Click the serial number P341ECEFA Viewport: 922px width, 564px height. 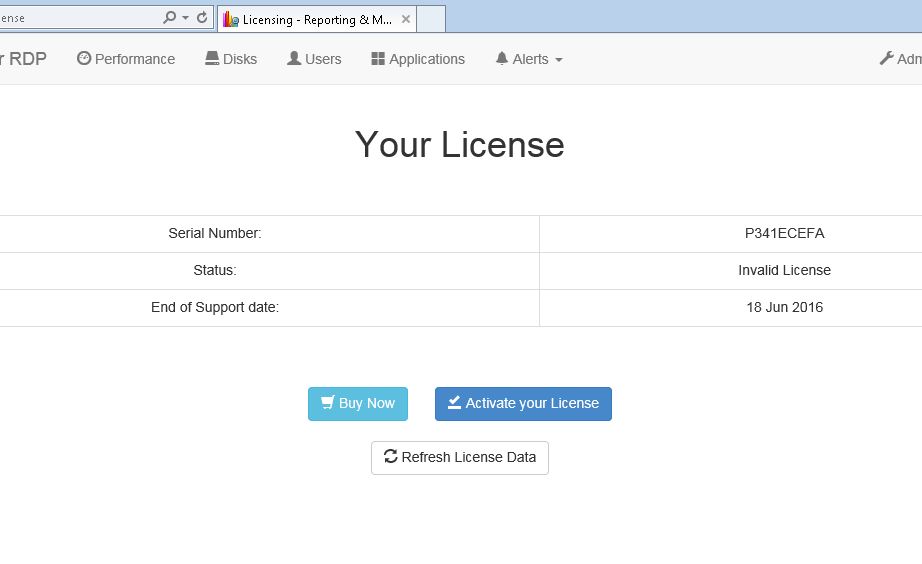coord(784,233)
